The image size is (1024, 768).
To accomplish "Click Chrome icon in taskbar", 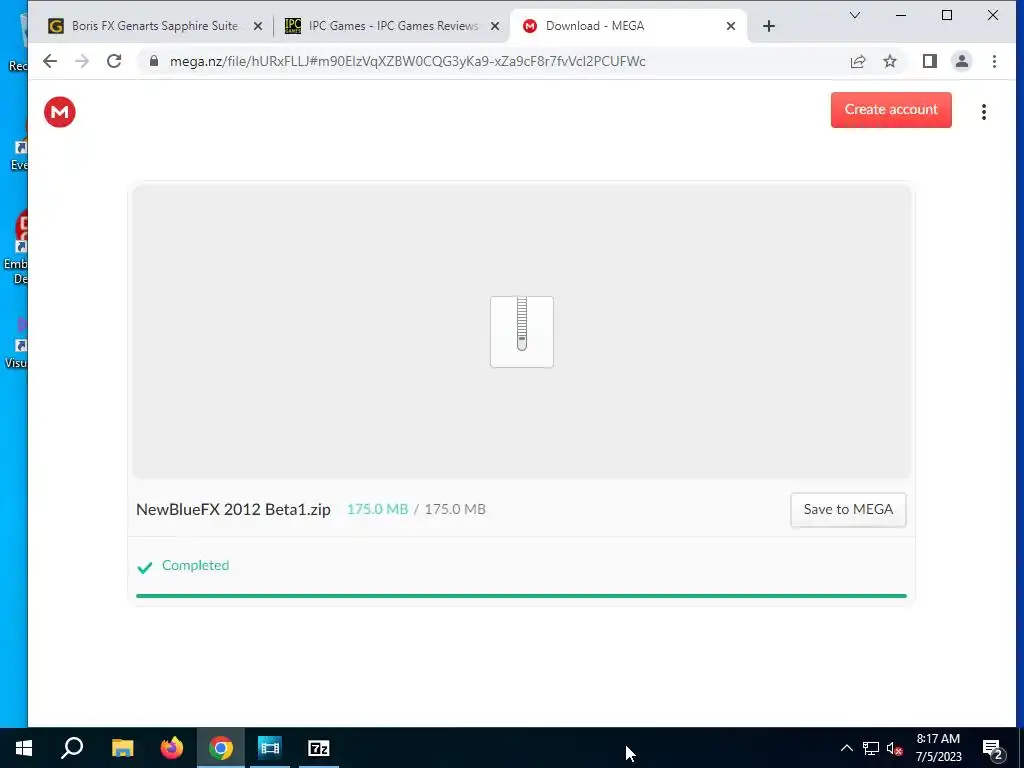I will click(221, 748).
